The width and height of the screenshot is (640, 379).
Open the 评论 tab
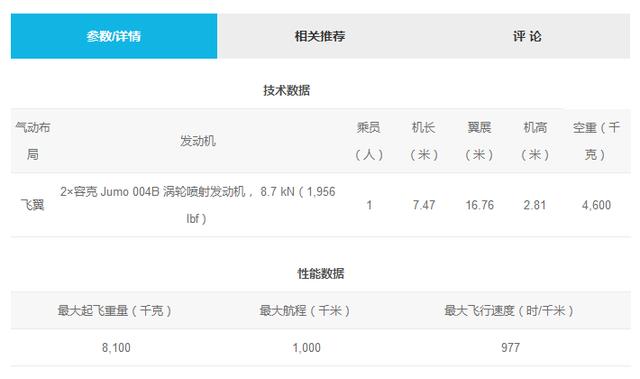(x=527, y=36)
